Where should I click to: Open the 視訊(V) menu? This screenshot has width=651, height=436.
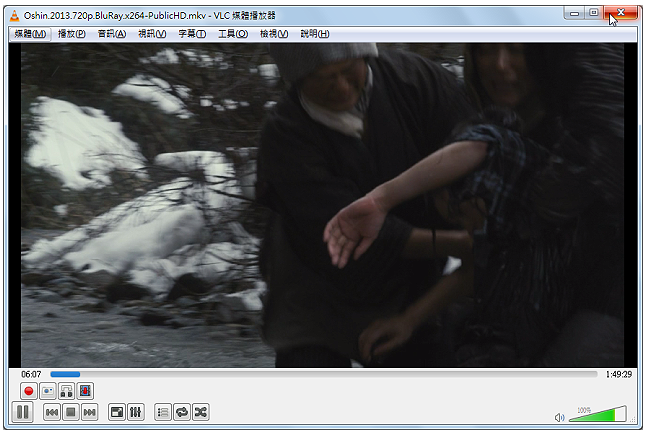click(152, 34)
